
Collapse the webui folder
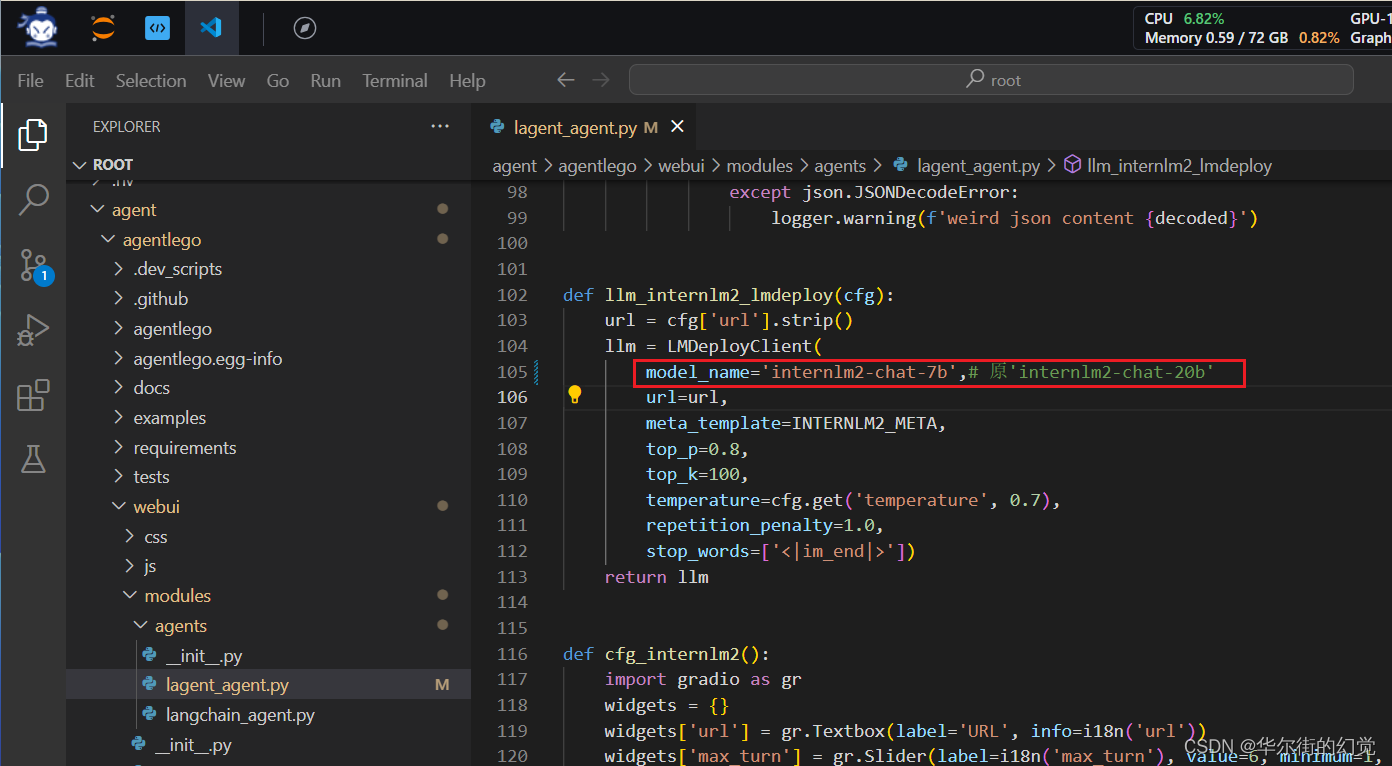(119, 507)
